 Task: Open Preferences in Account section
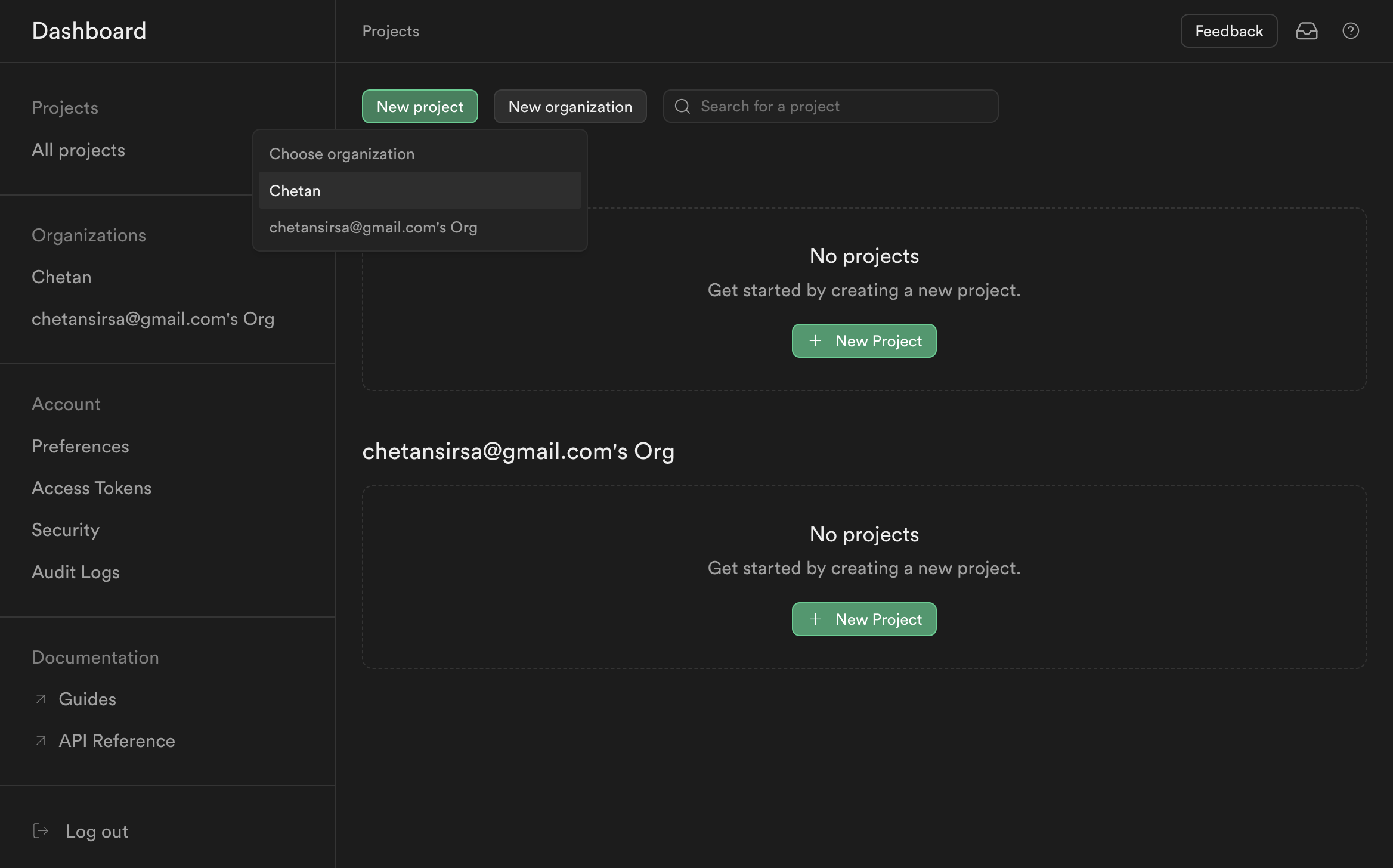click(80, 447)
